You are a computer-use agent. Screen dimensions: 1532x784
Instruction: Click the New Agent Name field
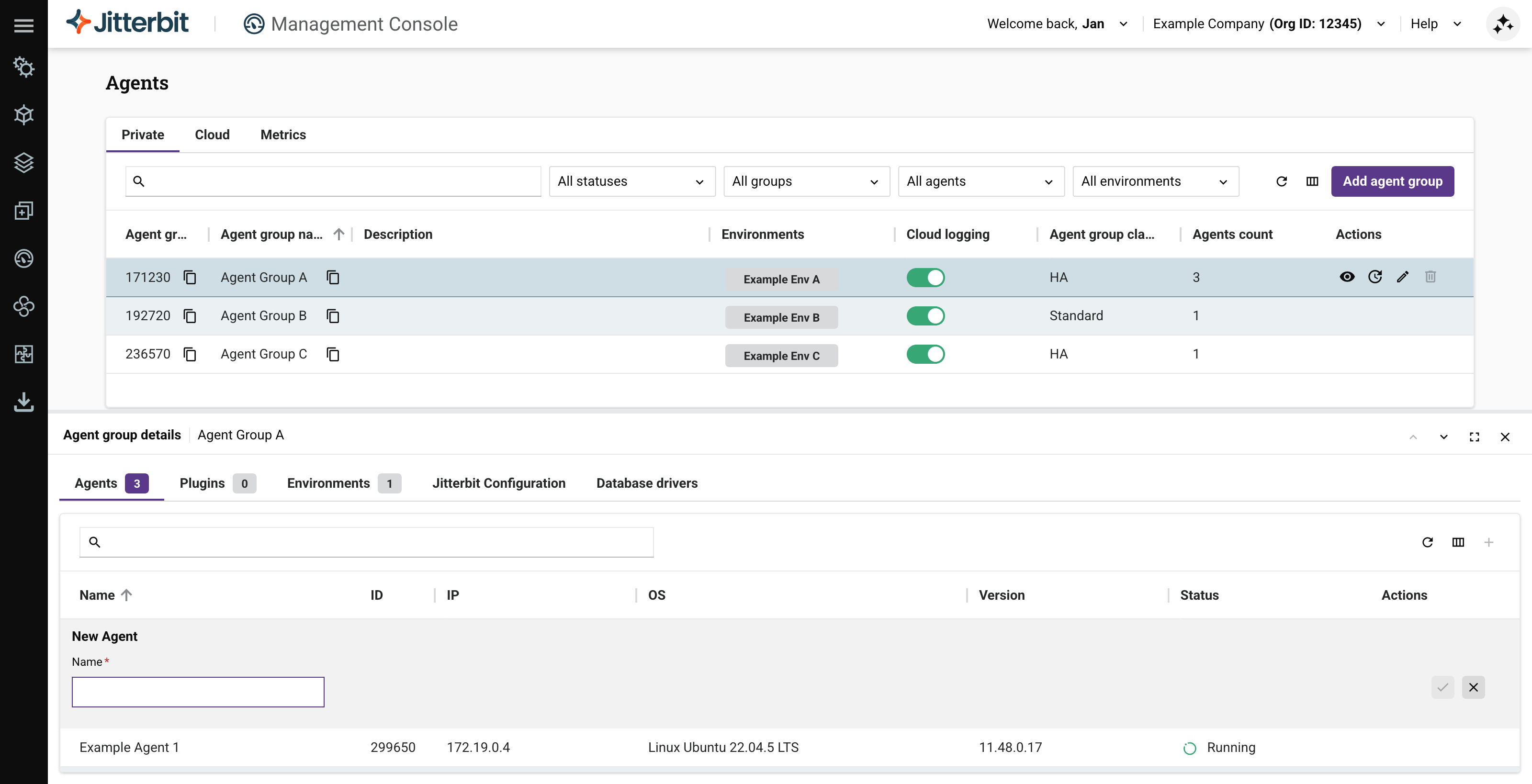tap(198, 692)
